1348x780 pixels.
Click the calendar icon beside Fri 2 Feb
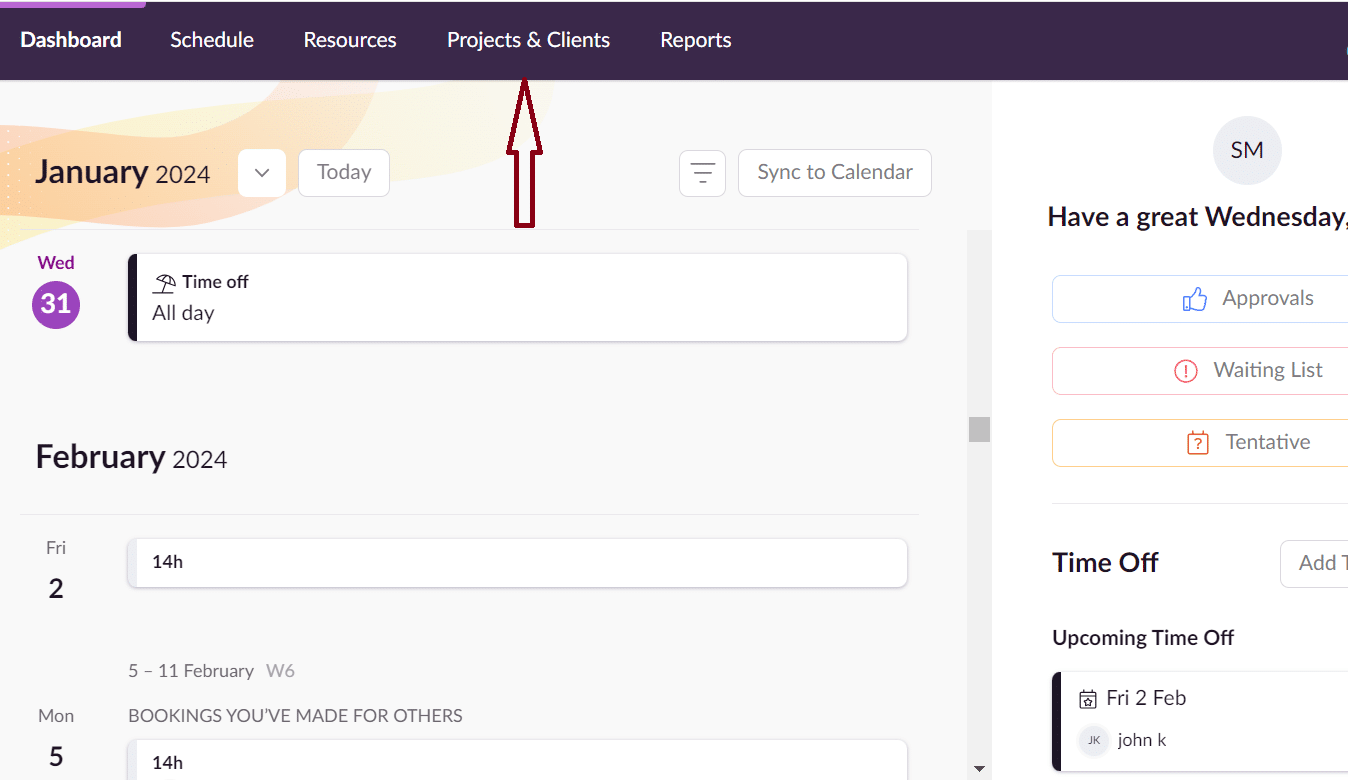pos(1088,699)
